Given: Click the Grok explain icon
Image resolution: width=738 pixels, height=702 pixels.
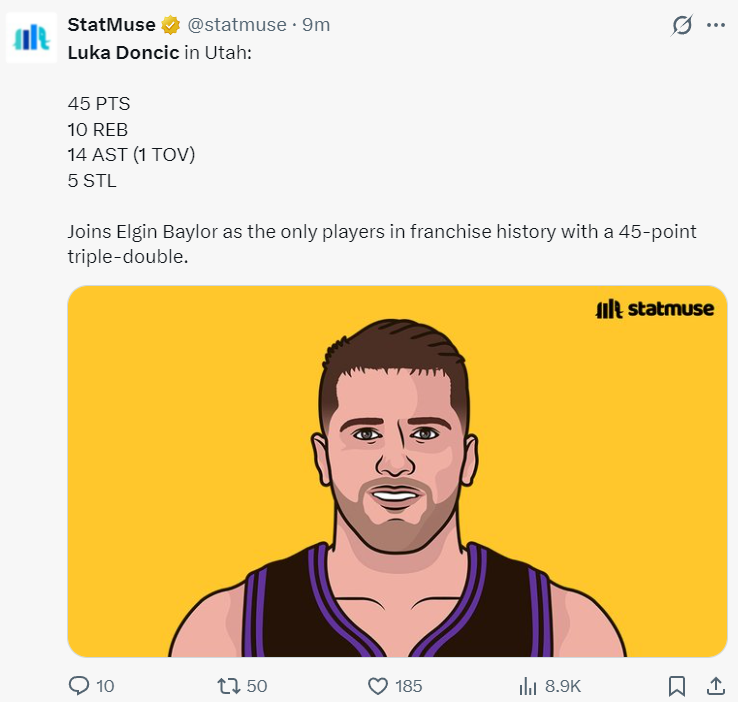Looking at the screenshot, I should [x=682, y=25].
